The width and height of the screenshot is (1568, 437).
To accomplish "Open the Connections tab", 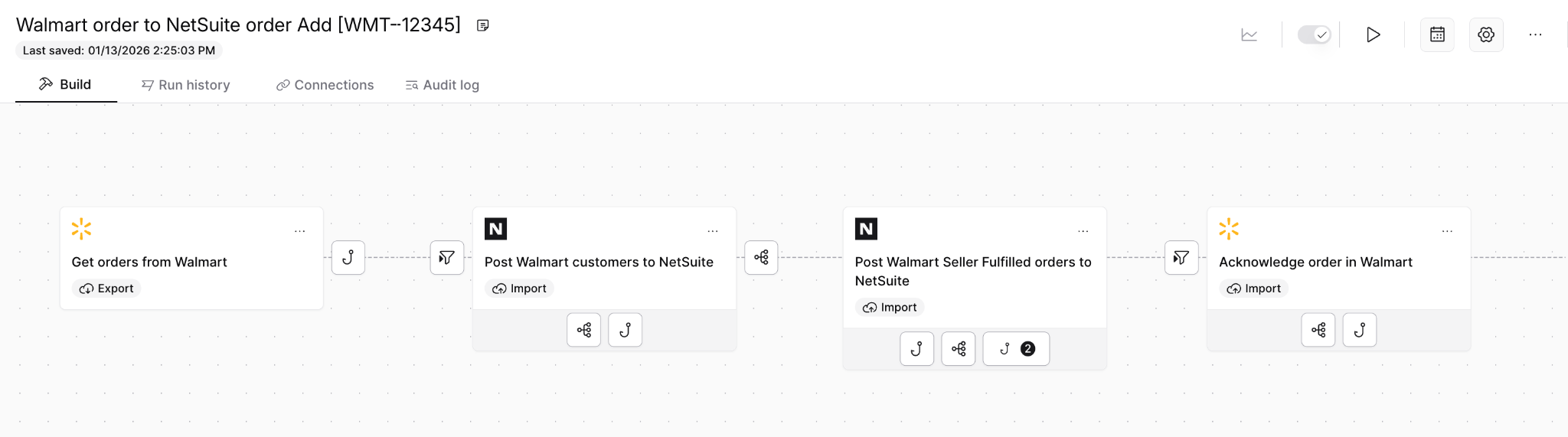I will [x=325, y=85].
